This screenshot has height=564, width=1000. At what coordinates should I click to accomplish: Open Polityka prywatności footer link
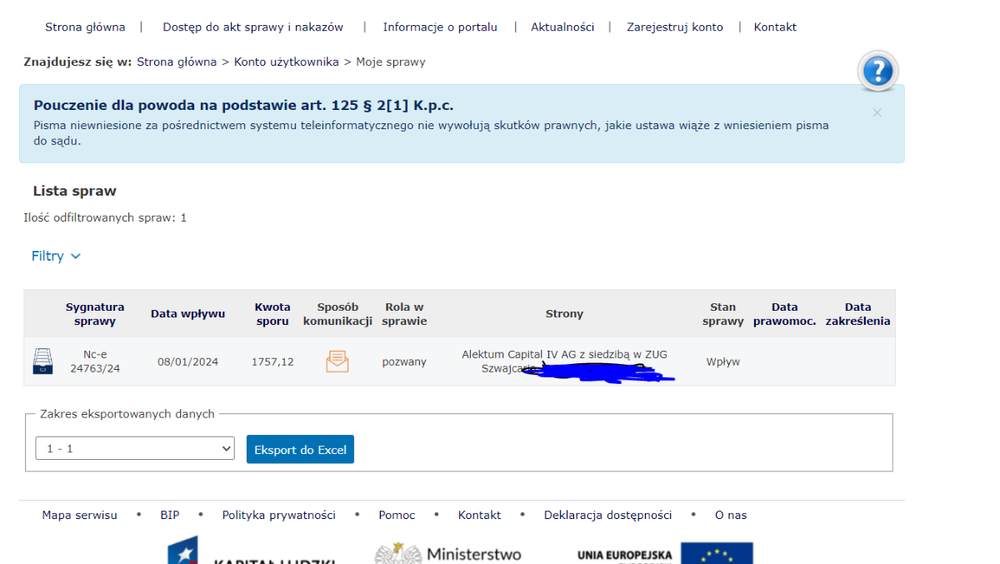(x=279, y=515)
